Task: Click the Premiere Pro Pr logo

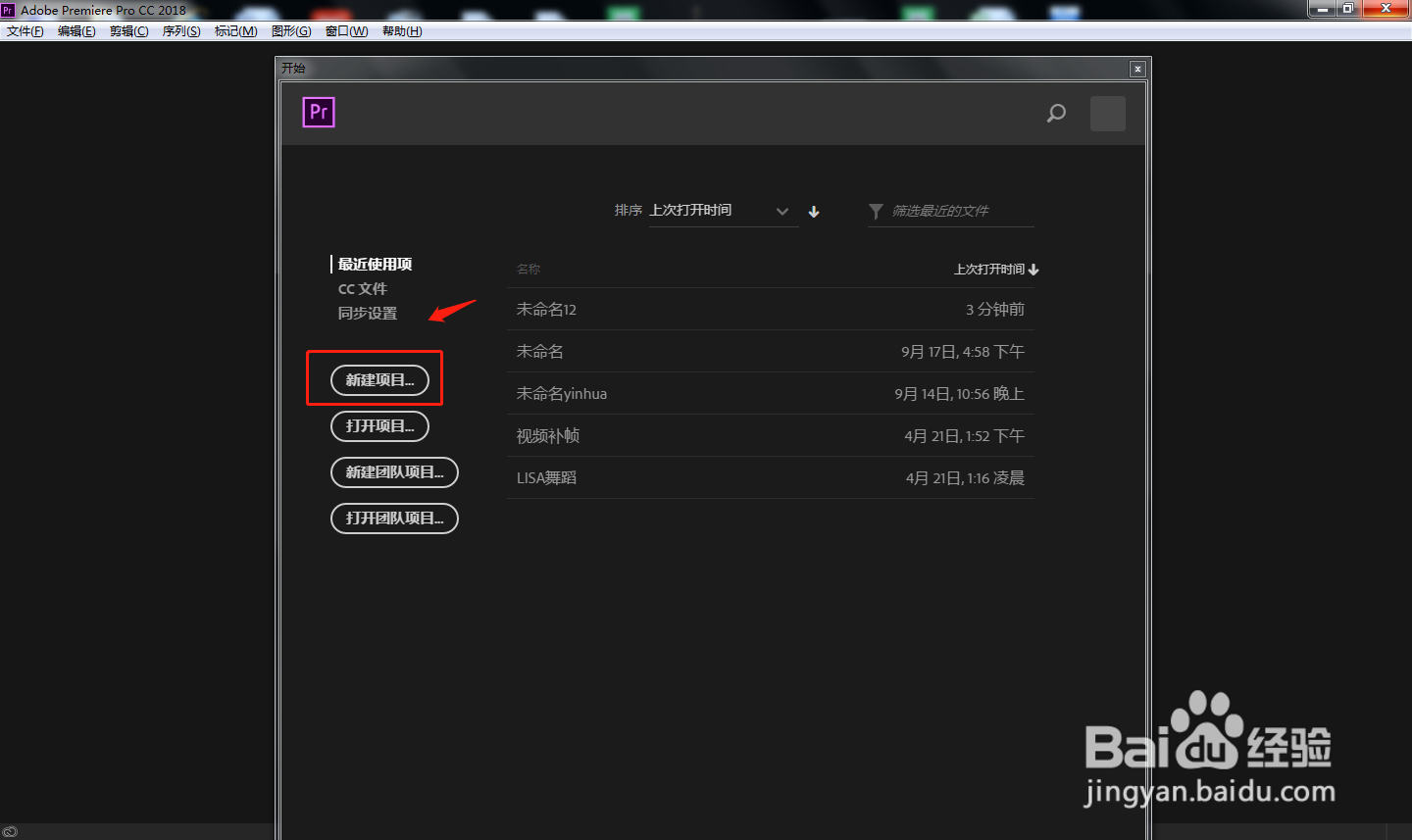Action: pos(319,112)
